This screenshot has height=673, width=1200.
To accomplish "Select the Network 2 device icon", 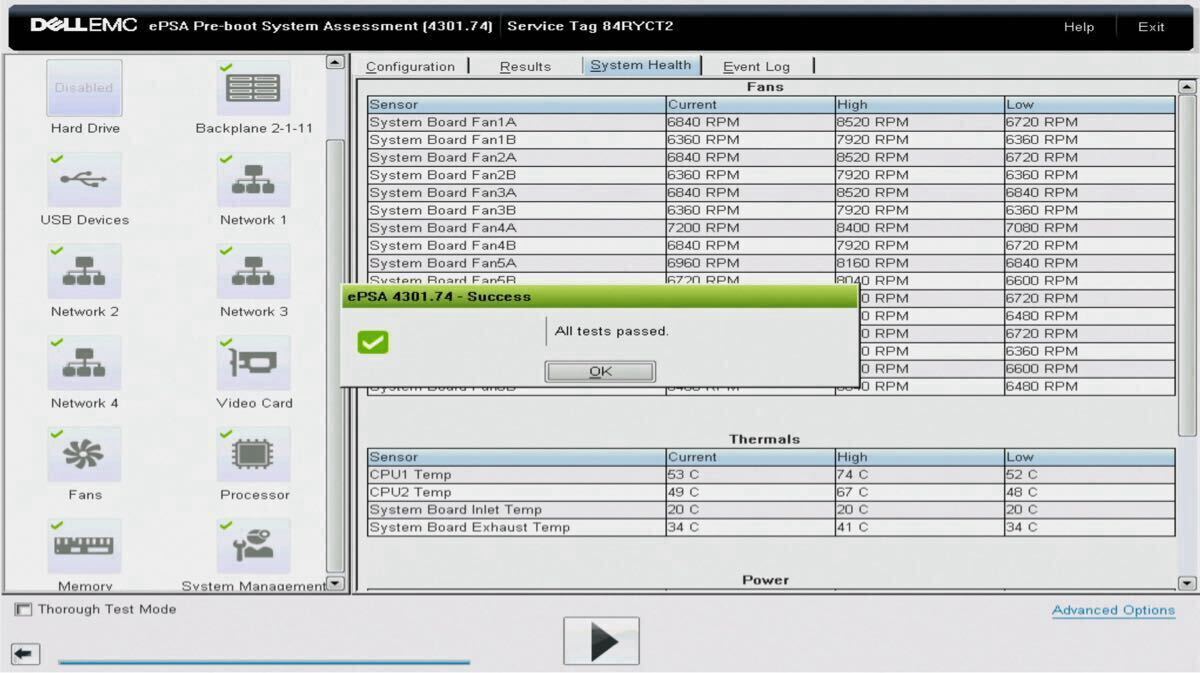I will coord(85,272).
